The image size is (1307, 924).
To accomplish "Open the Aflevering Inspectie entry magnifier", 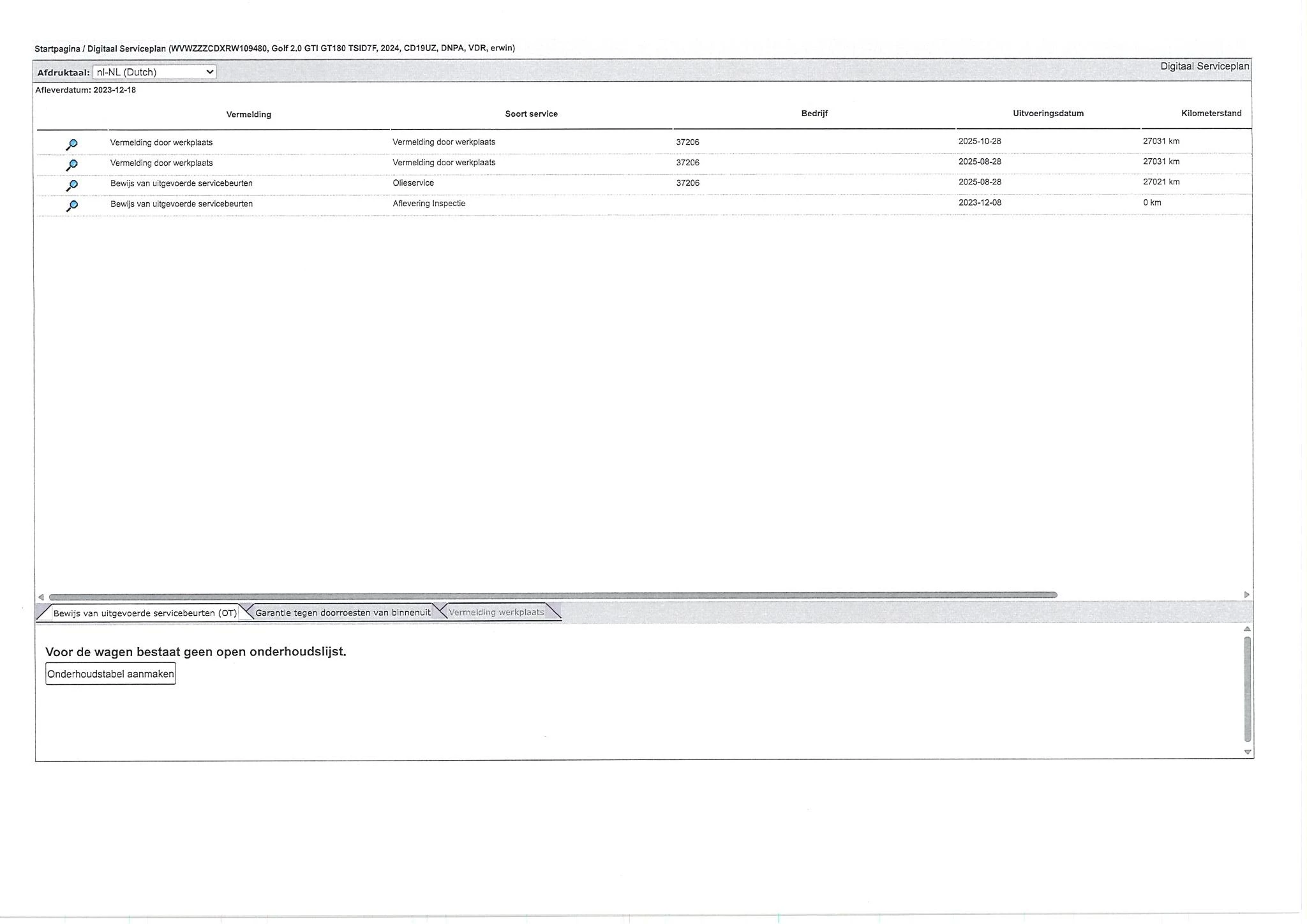I will click(x=72, y=205).
